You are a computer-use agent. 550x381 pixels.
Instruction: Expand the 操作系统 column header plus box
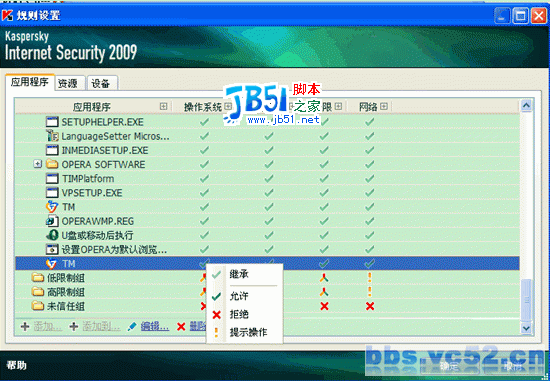228,106
